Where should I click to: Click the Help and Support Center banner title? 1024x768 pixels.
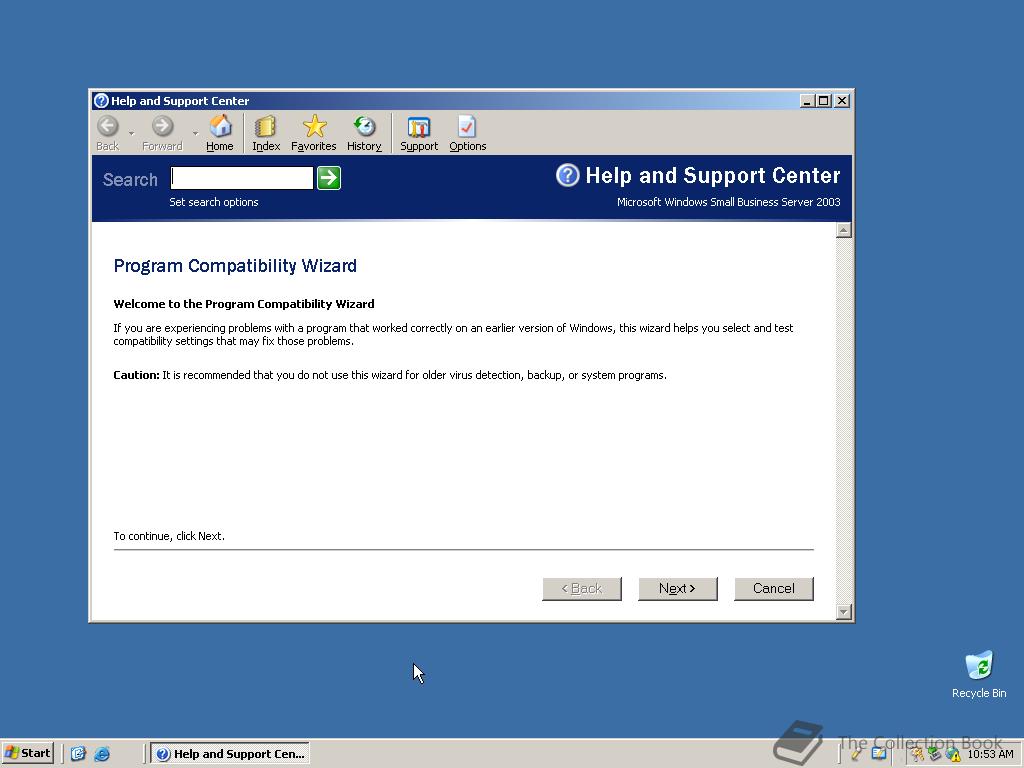tap(712, 176)
